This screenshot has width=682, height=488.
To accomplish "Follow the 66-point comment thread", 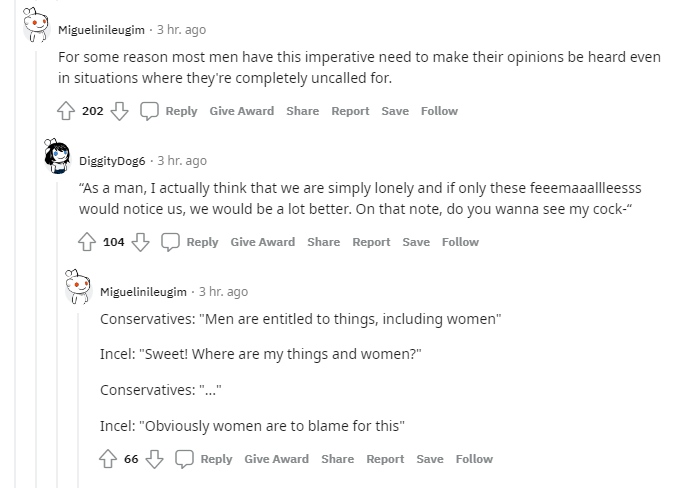I will [474, 459].
